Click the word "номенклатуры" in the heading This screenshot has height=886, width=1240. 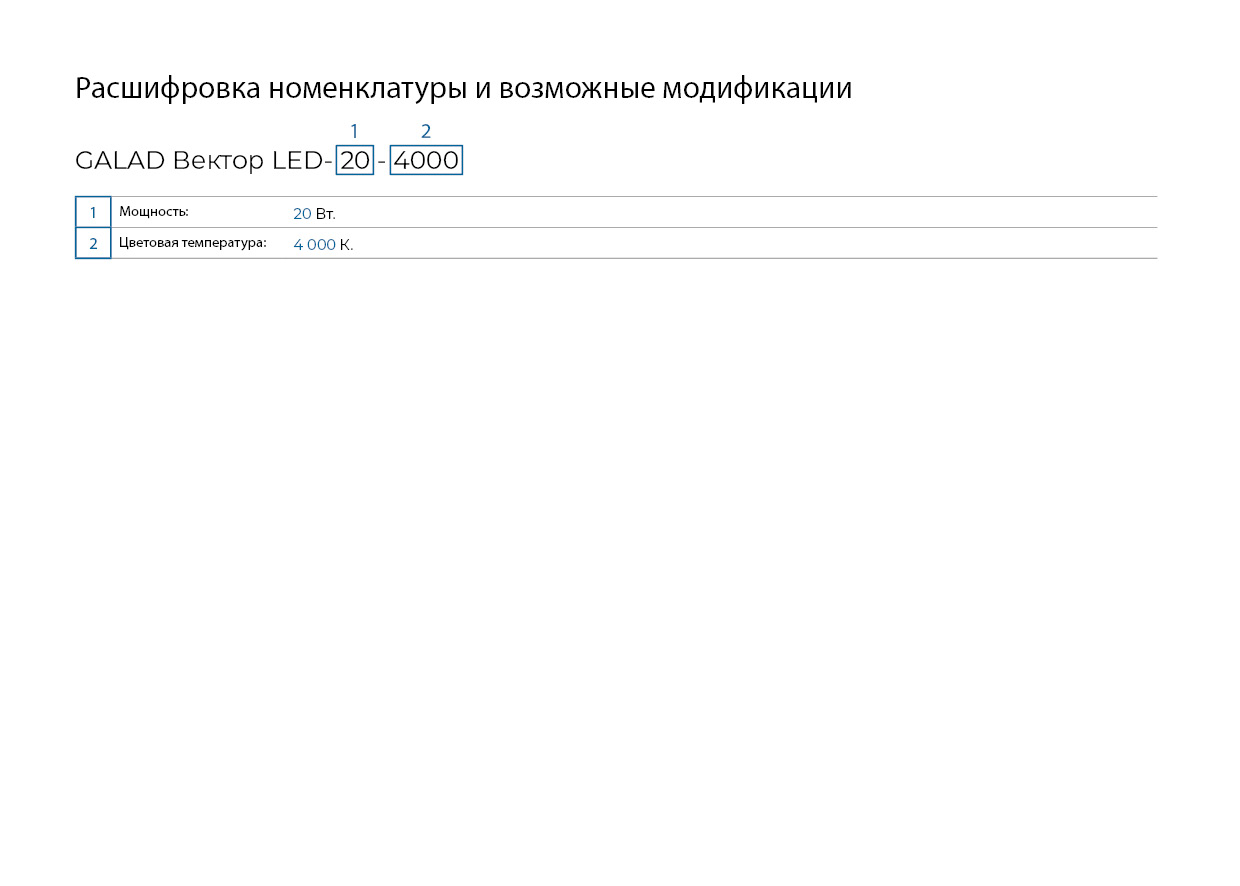tap(367, 89)
